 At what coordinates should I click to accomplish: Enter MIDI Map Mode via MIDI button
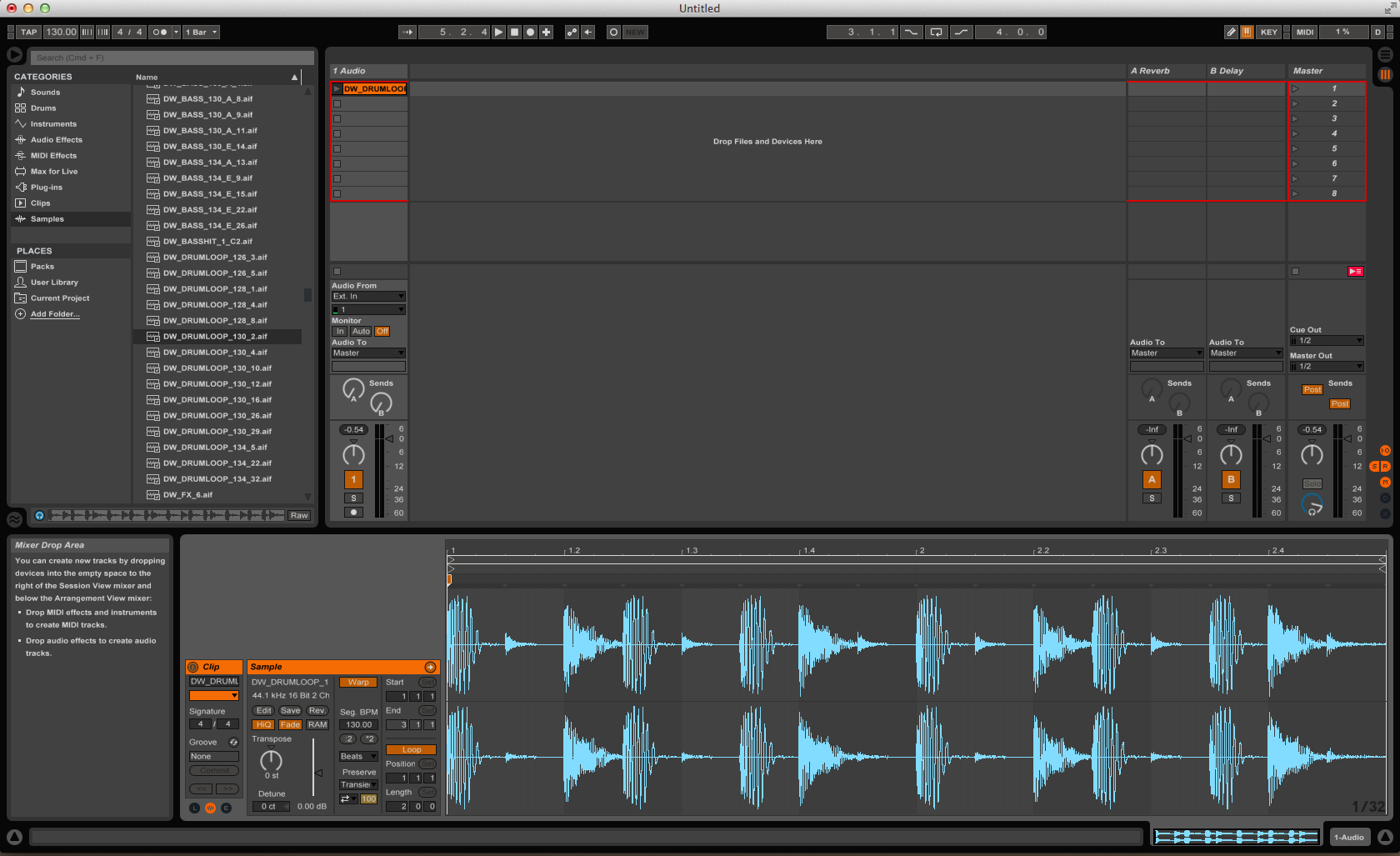[1303, 32]
